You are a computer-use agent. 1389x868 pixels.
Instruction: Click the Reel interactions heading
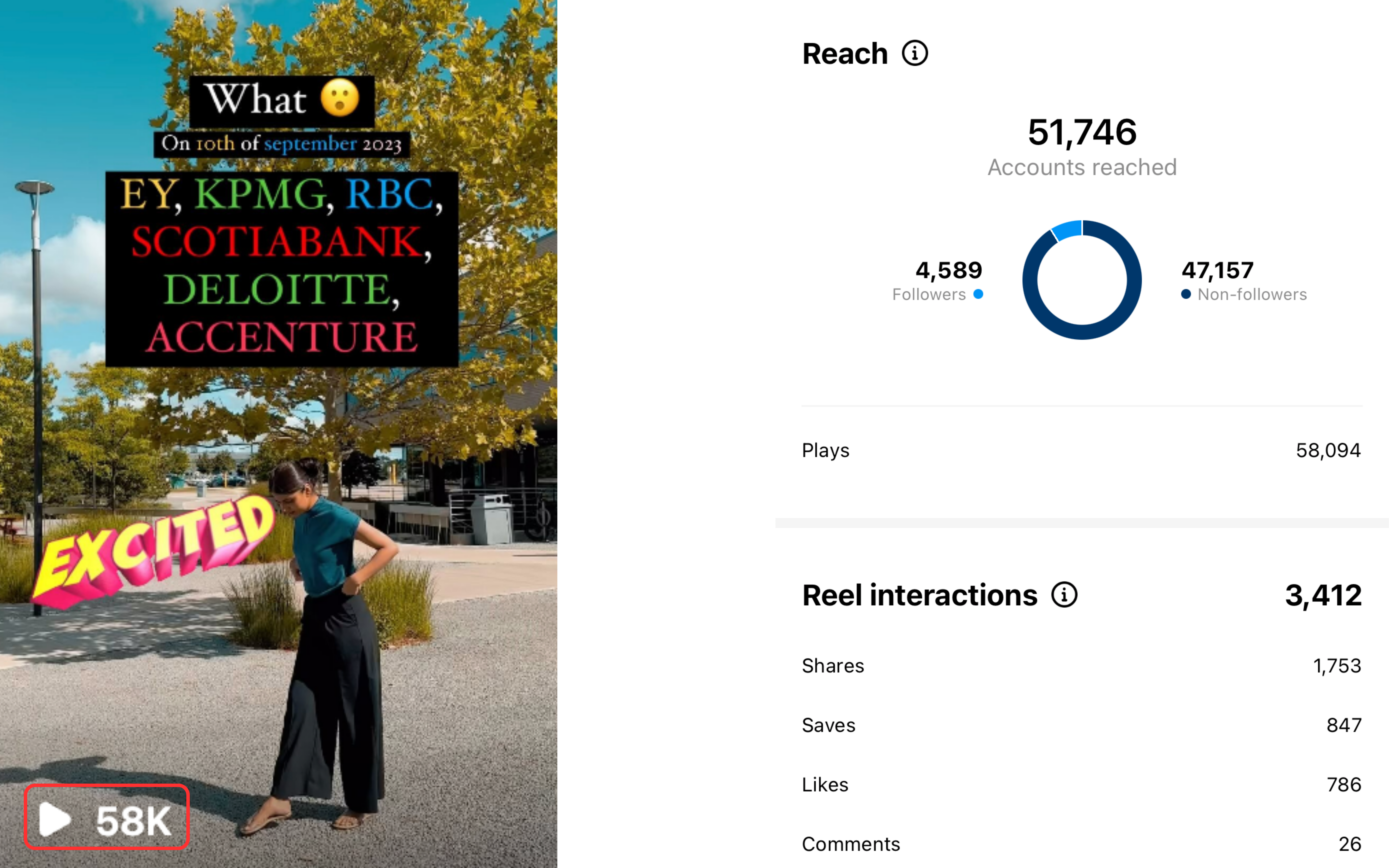coord(920,595)
